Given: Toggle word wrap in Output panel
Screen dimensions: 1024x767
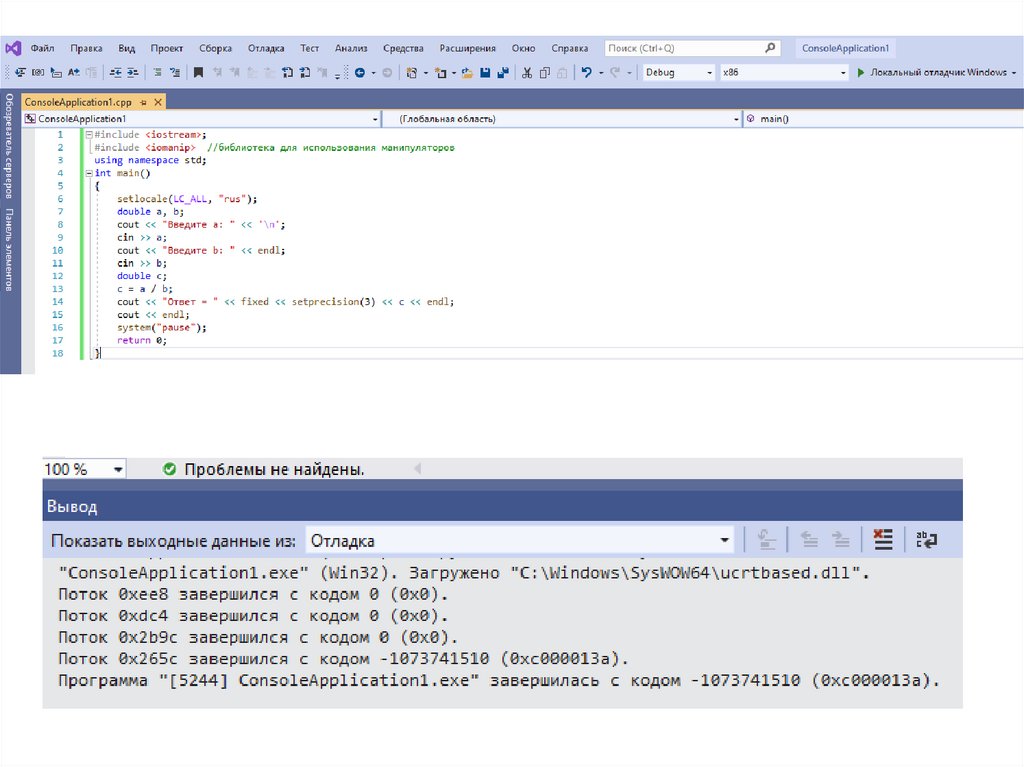Looking at the screenshot, I should [927, 540].
